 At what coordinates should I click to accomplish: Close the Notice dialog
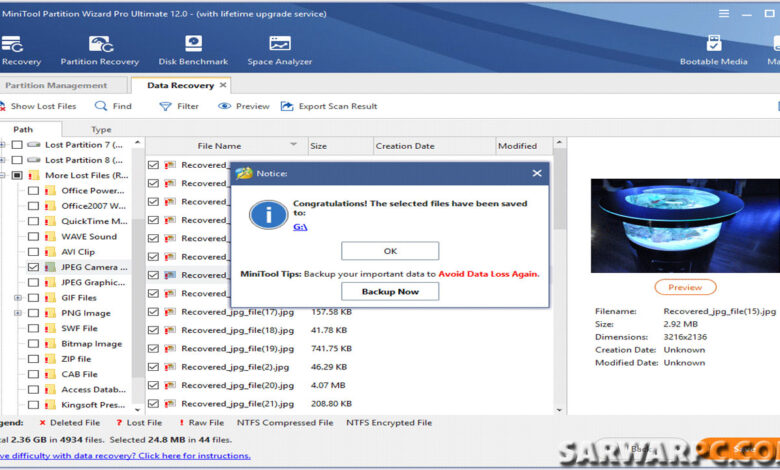pos(537,173)
